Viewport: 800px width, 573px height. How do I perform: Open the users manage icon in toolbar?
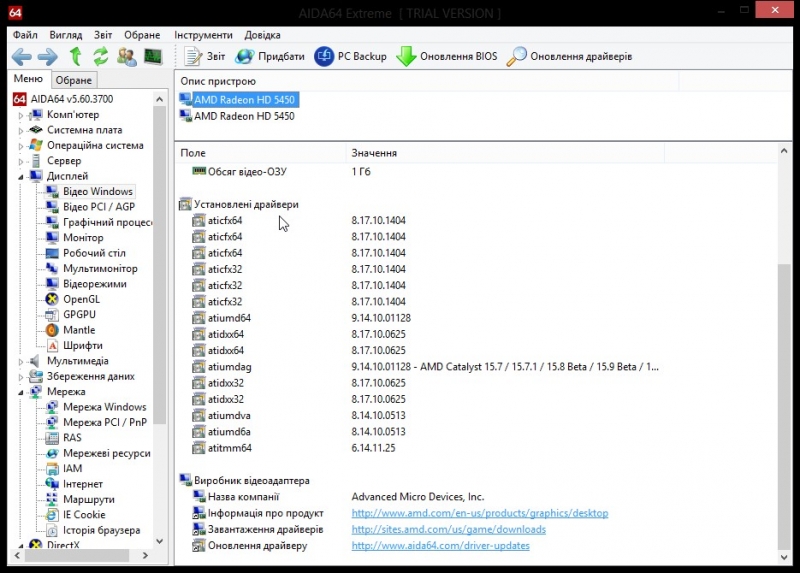point(127,56)
